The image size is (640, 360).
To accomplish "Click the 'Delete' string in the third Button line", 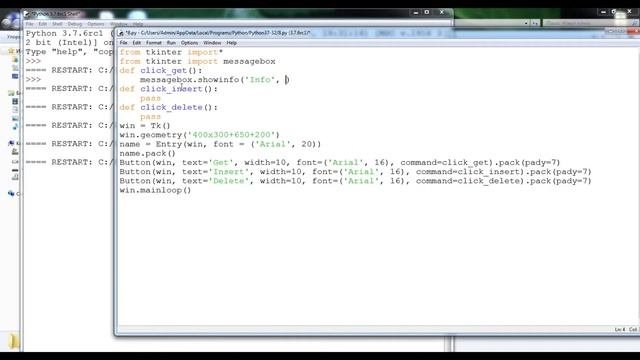I will click(x=228, y=181).
